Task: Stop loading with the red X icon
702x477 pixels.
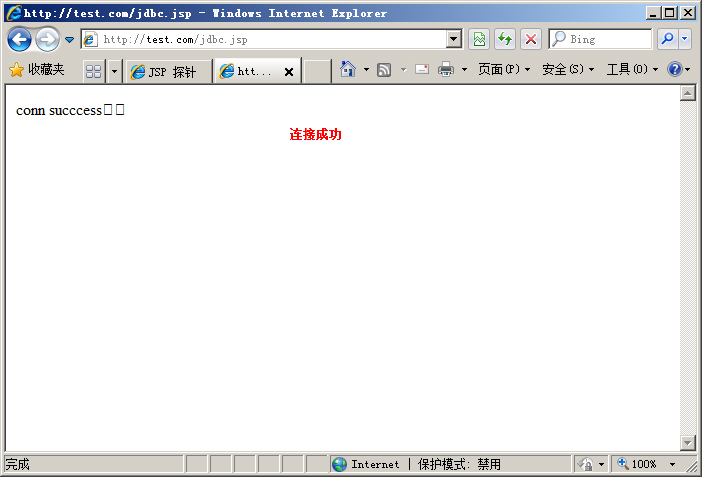Action: point(531,39)
